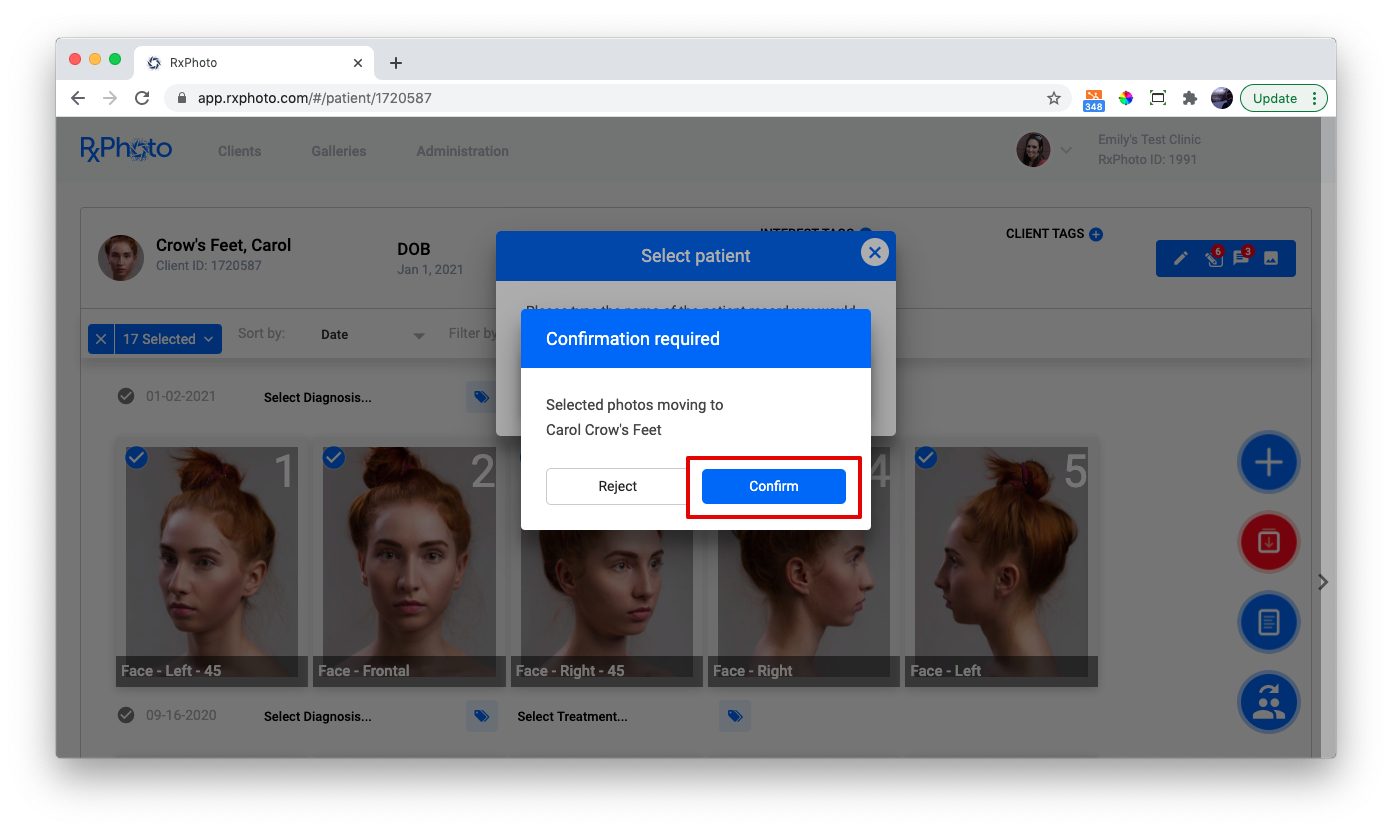Select all photos from 01-02-2021

(126, 396)
